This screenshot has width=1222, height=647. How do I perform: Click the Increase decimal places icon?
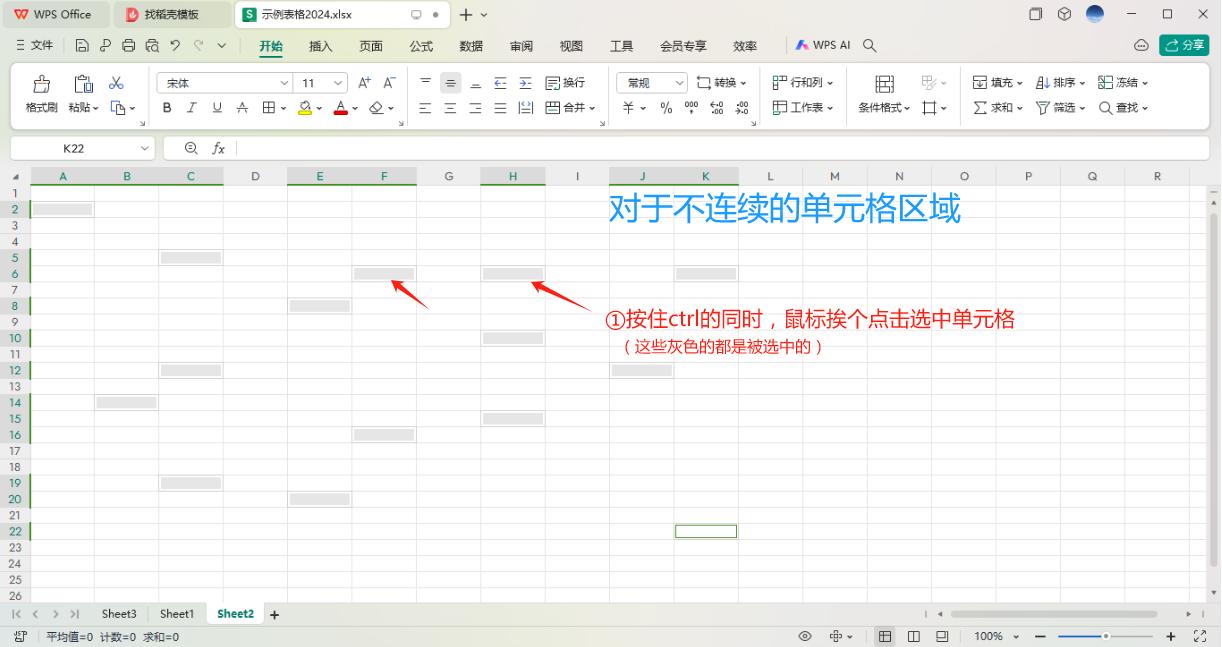tap(716, 108)
